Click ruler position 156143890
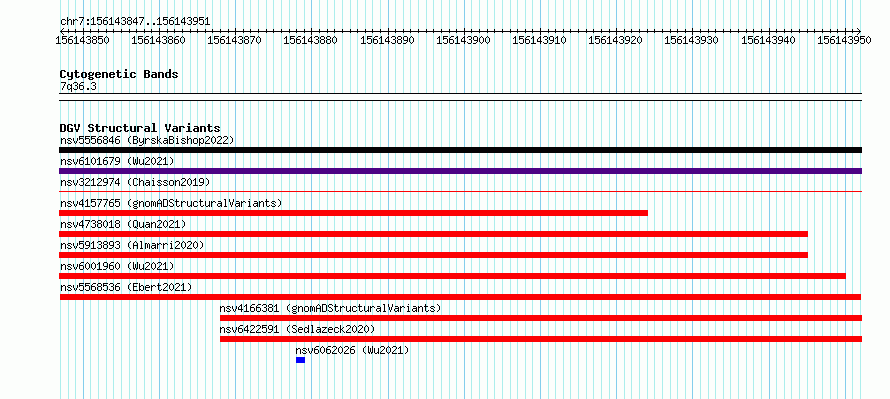The image size is (890, 399). [388, 40]
